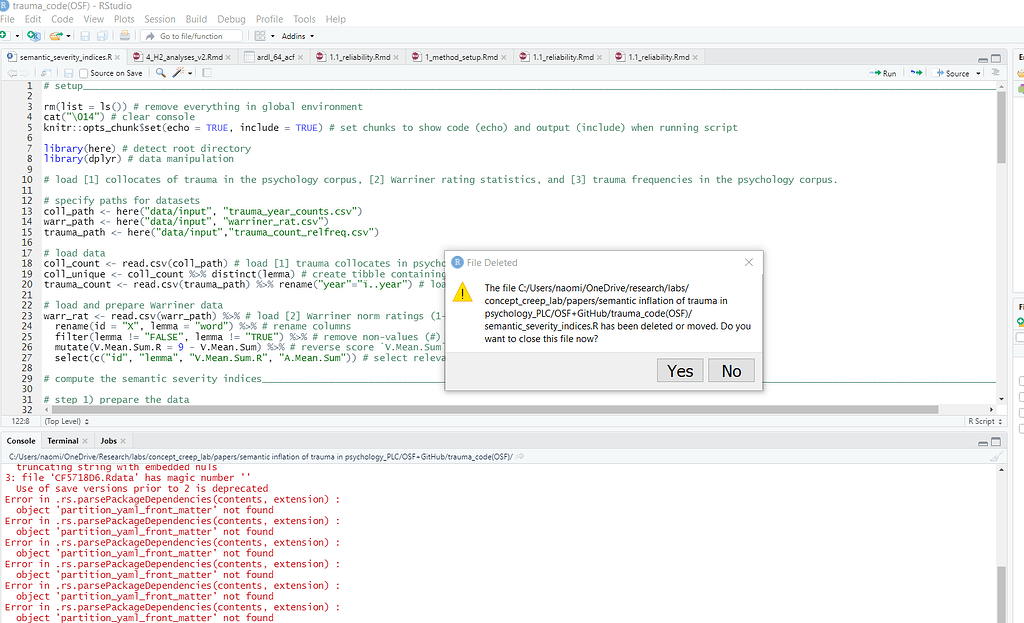Re-run the previous code region
Screen dimensions: 1024x623
tap(917, 73)
